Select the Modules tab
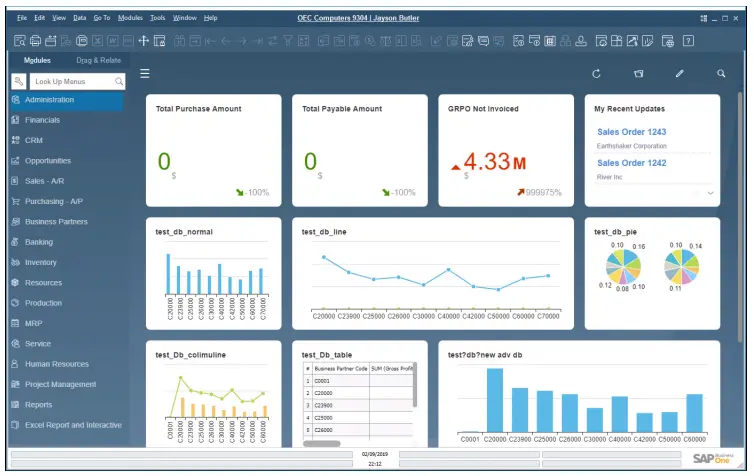 tap(37, 60)
